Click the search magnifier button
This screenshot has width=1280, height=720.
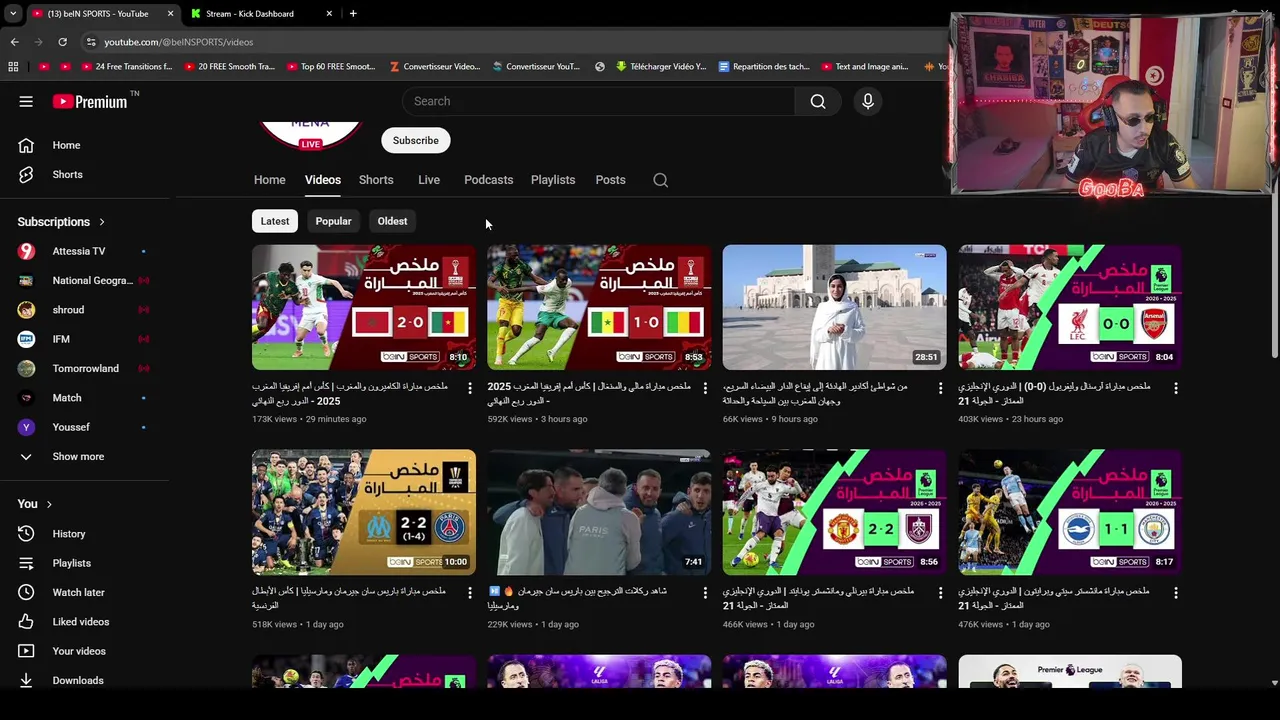coord(818,101)
